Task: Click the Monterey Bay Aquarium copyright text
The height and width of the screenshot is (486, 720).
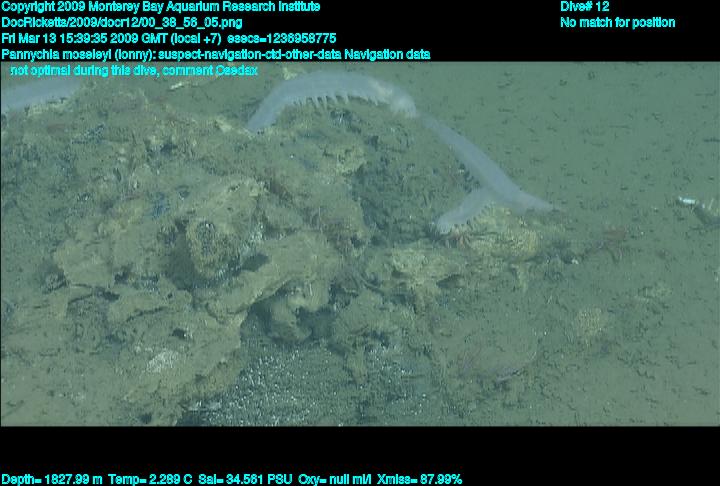Action: pos(160,6)
